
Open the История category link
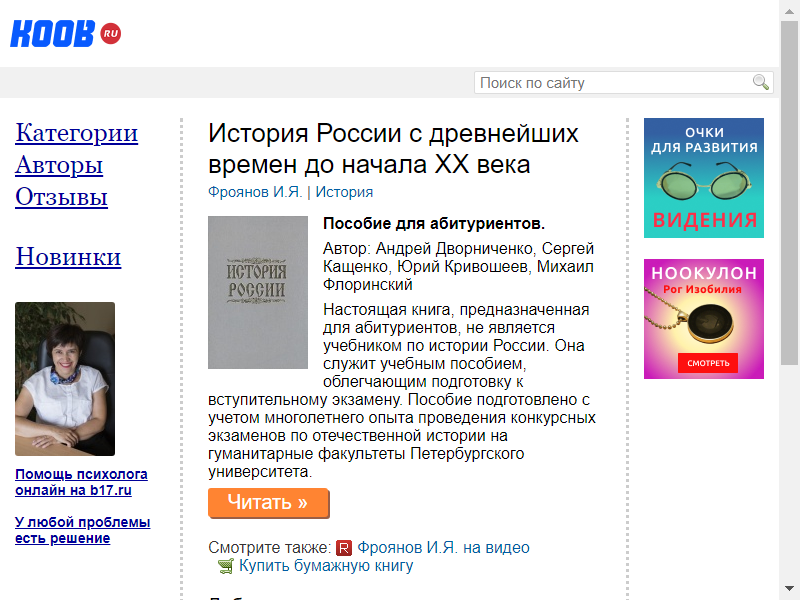[x=344, y=192]
